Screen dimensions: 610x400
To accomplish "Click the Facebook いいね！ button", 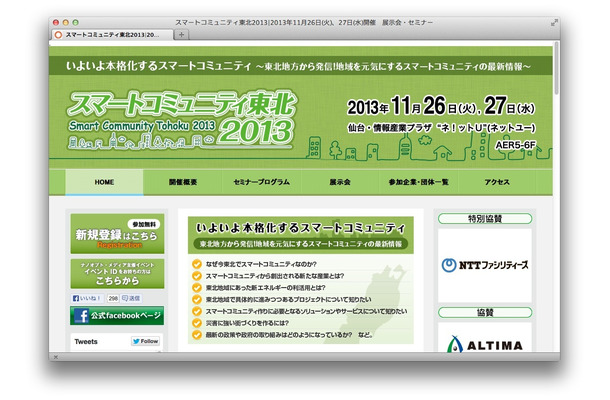I will pos(88,298).
